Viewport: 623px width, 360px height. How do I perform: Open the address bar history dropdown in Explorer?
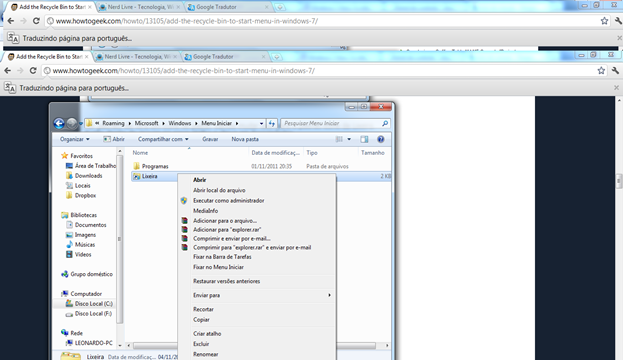pos(261,123)
